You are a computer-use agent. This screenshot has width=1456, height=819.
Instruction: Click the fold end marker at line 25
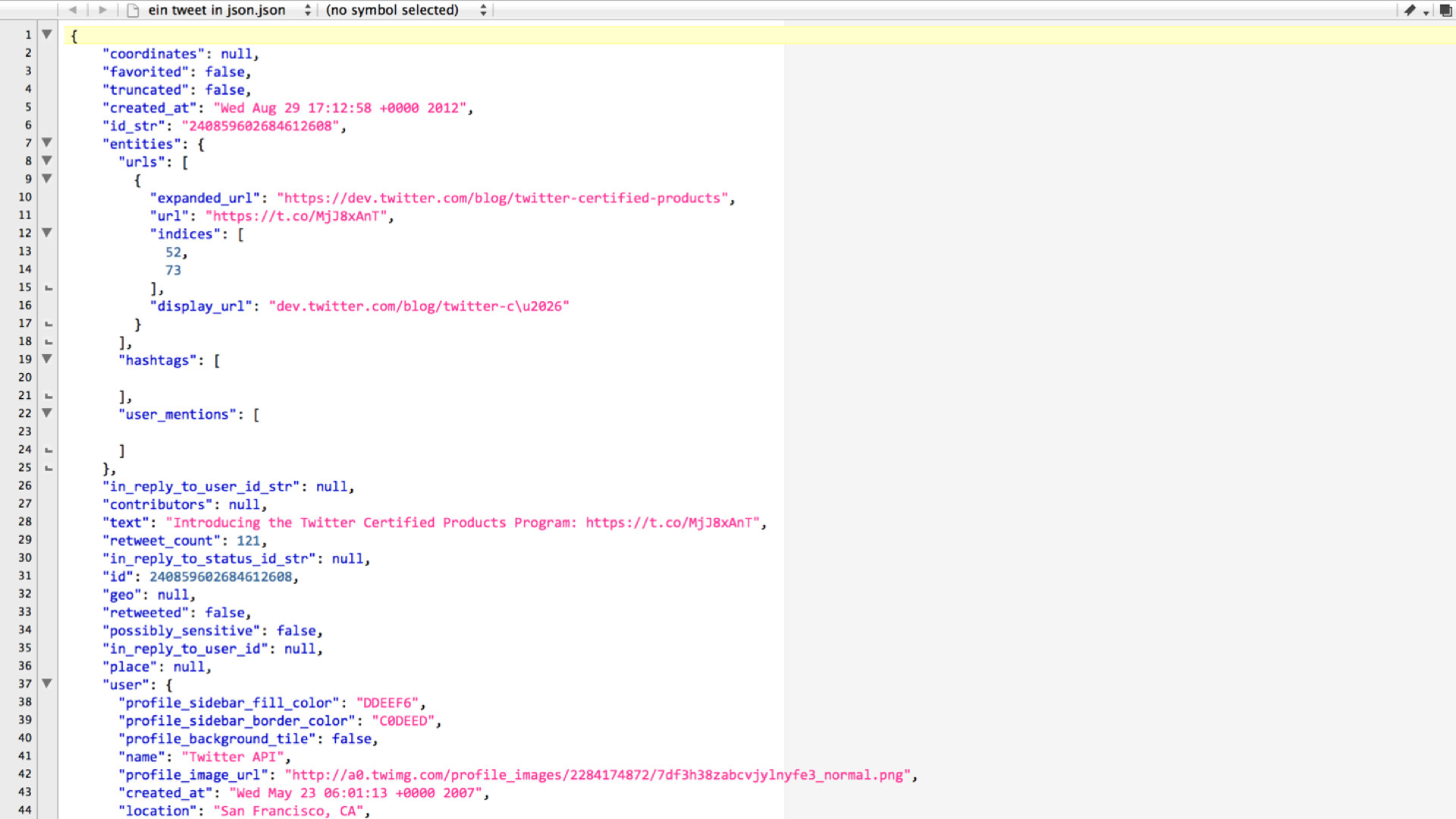[49, 468]
